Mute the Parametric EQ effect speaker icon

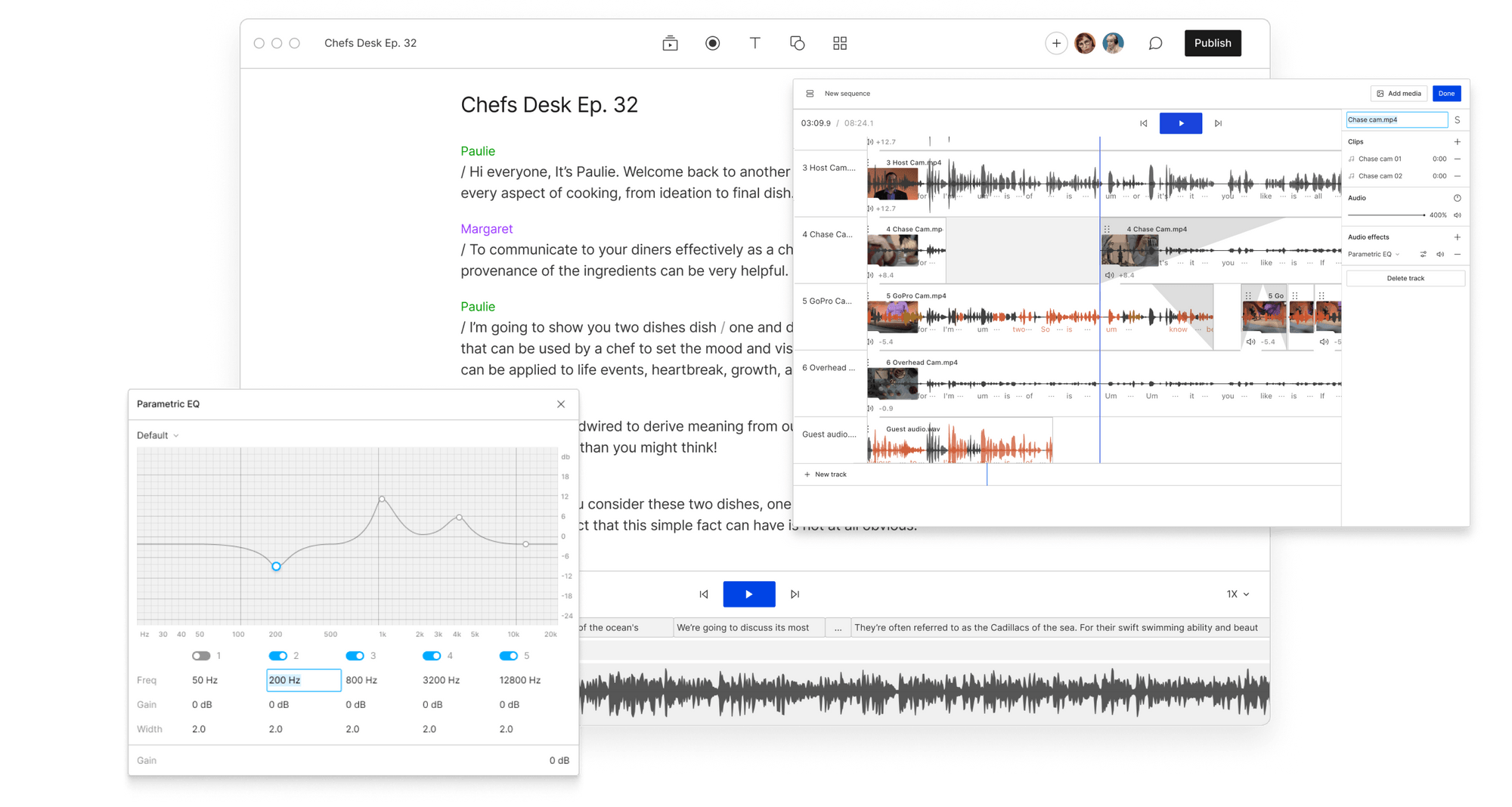tap(1440, 254)
